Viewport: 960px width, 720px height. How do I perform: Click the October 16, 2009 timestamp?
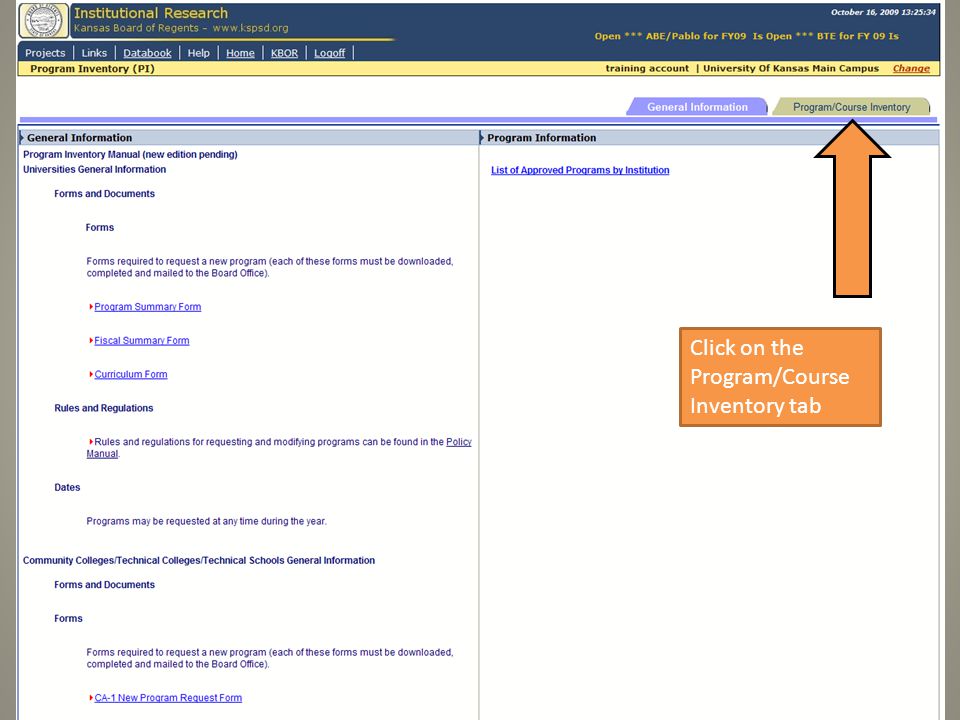[883, 12]
